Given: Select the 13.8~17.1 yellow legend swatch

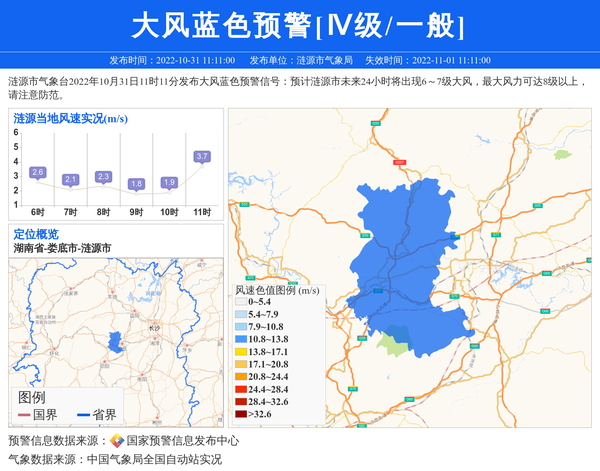Looking at the screenshot, I should pyautogui.click(x=240, y=353).
